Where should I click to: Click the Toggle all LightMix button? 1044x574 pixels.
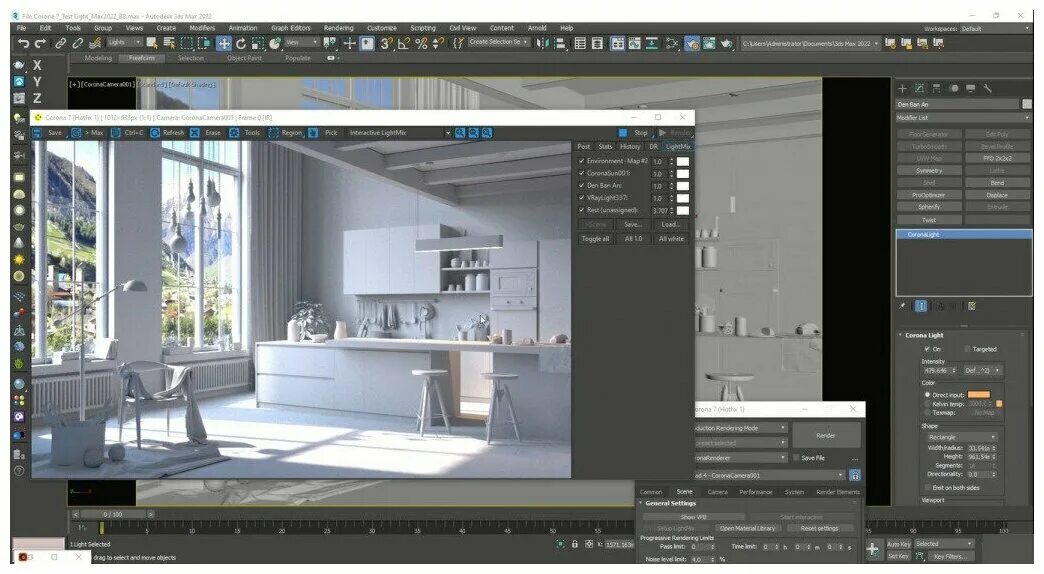coord(595,238)
